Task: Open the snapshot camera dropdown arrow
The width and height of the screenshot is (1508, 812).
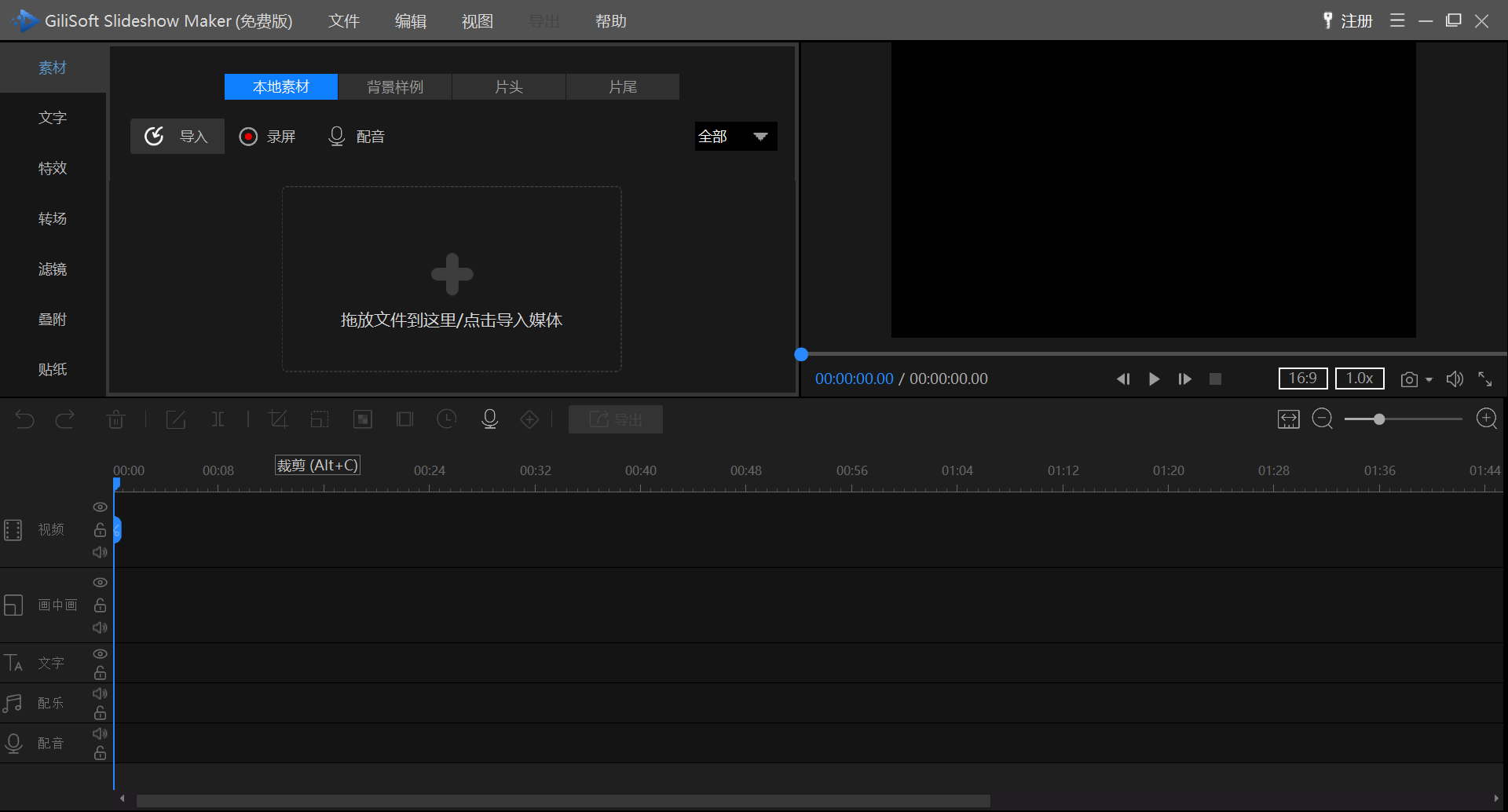Action: coord(1429,380)
